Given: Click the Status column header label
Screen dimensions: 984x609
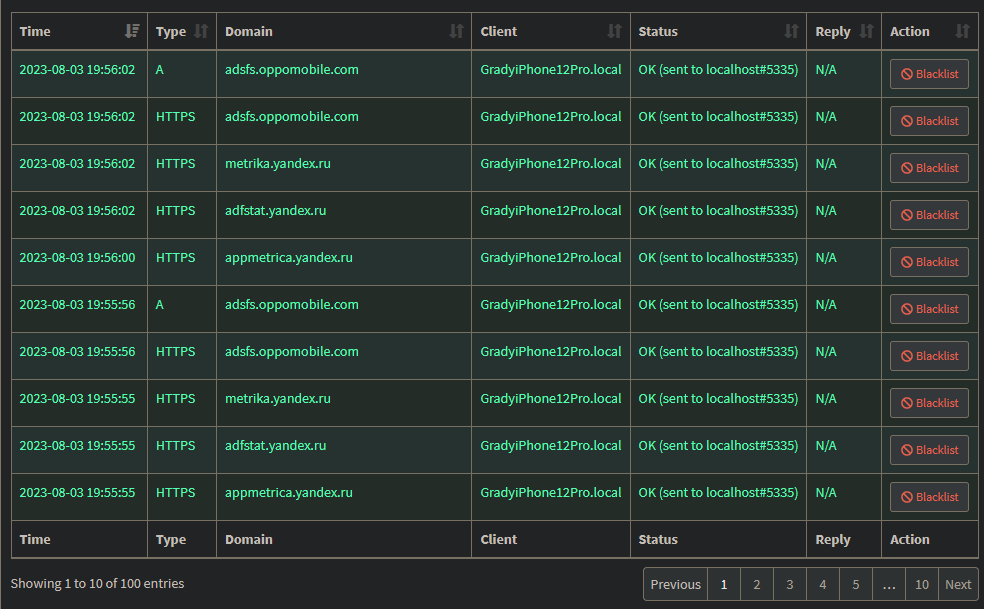Looking at the screenshot, I should point(658,31).
